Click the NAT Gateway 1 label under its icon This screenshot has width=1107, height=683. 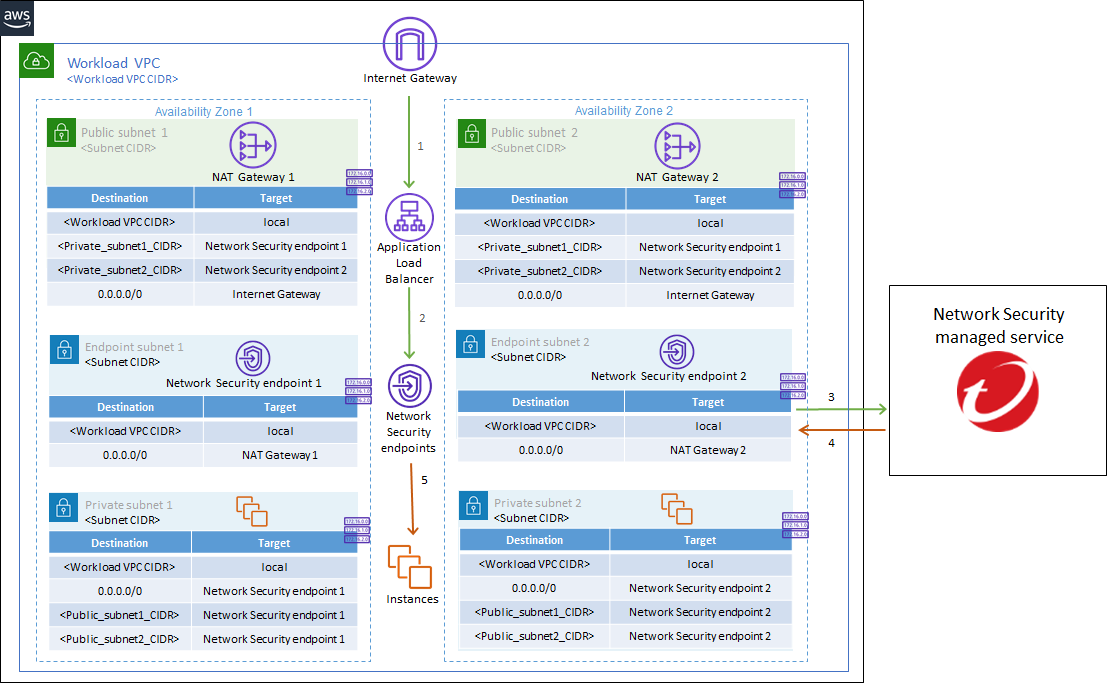point(253,177)
